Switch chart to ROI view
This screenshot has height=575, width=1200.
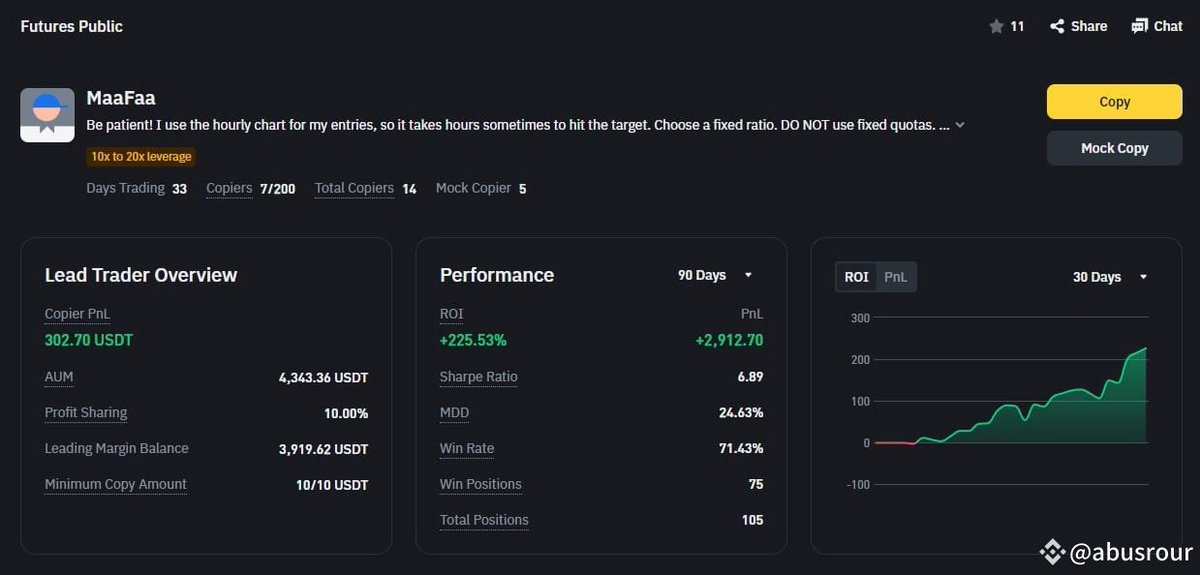pyautogui.click(x=857, y=277)
